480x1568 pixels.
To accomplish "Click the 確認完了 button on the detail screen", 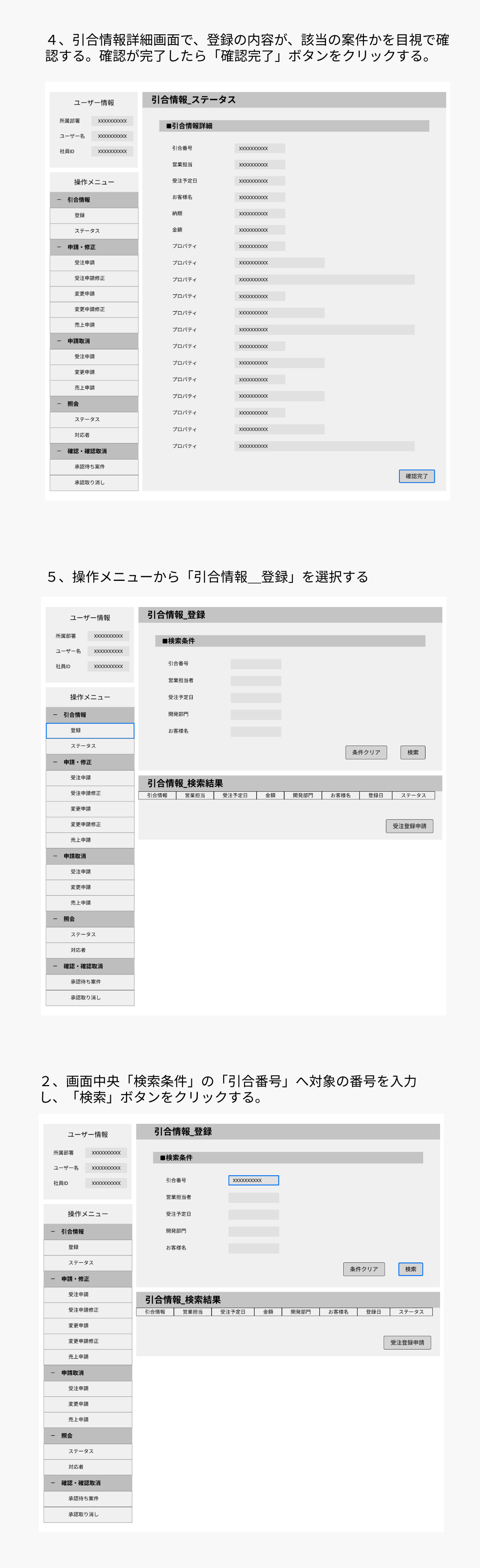I will [417, 476].
